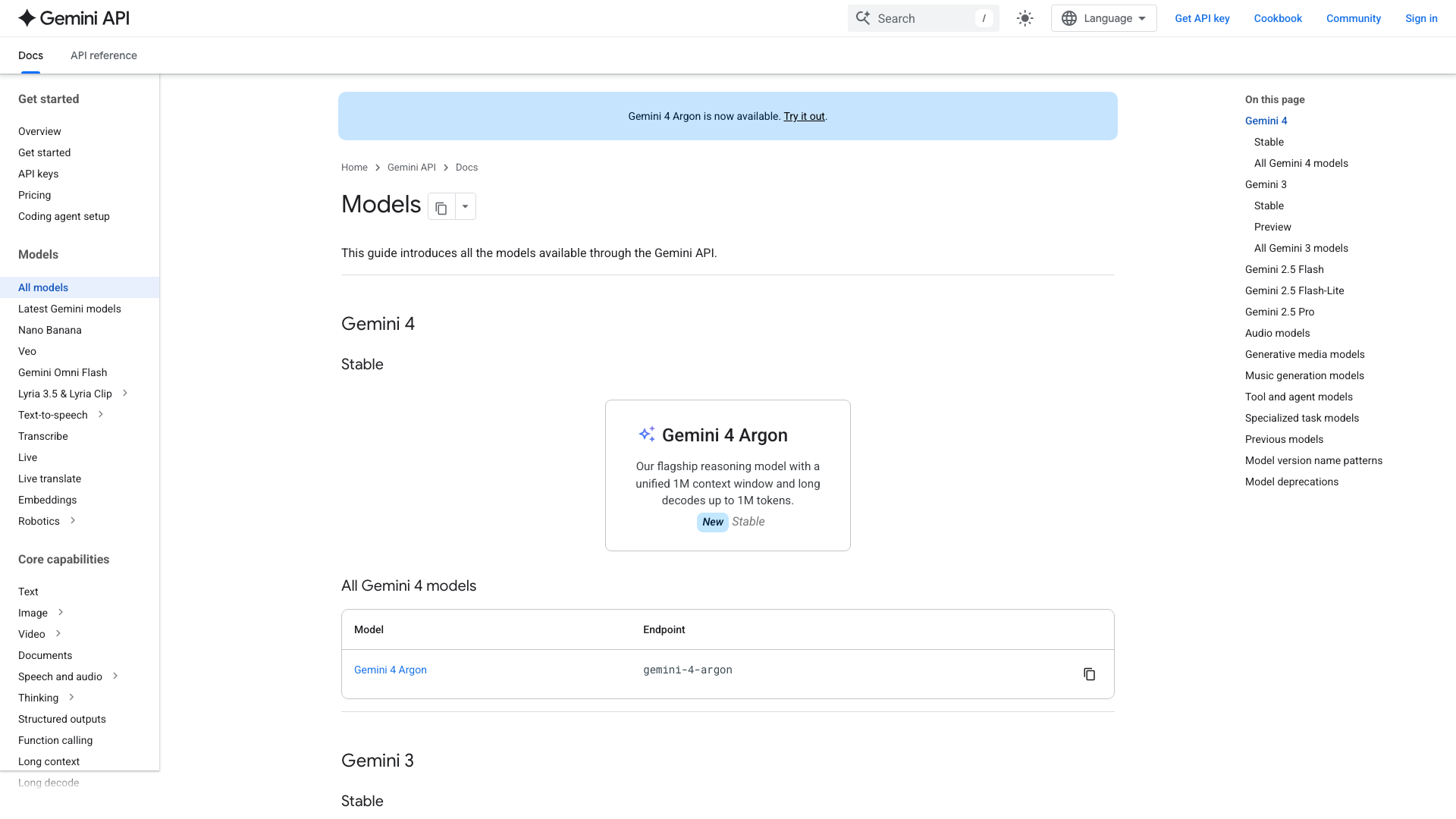1456x819 pixels.
Task: Click the Gemini API logo
Action: 74,18
